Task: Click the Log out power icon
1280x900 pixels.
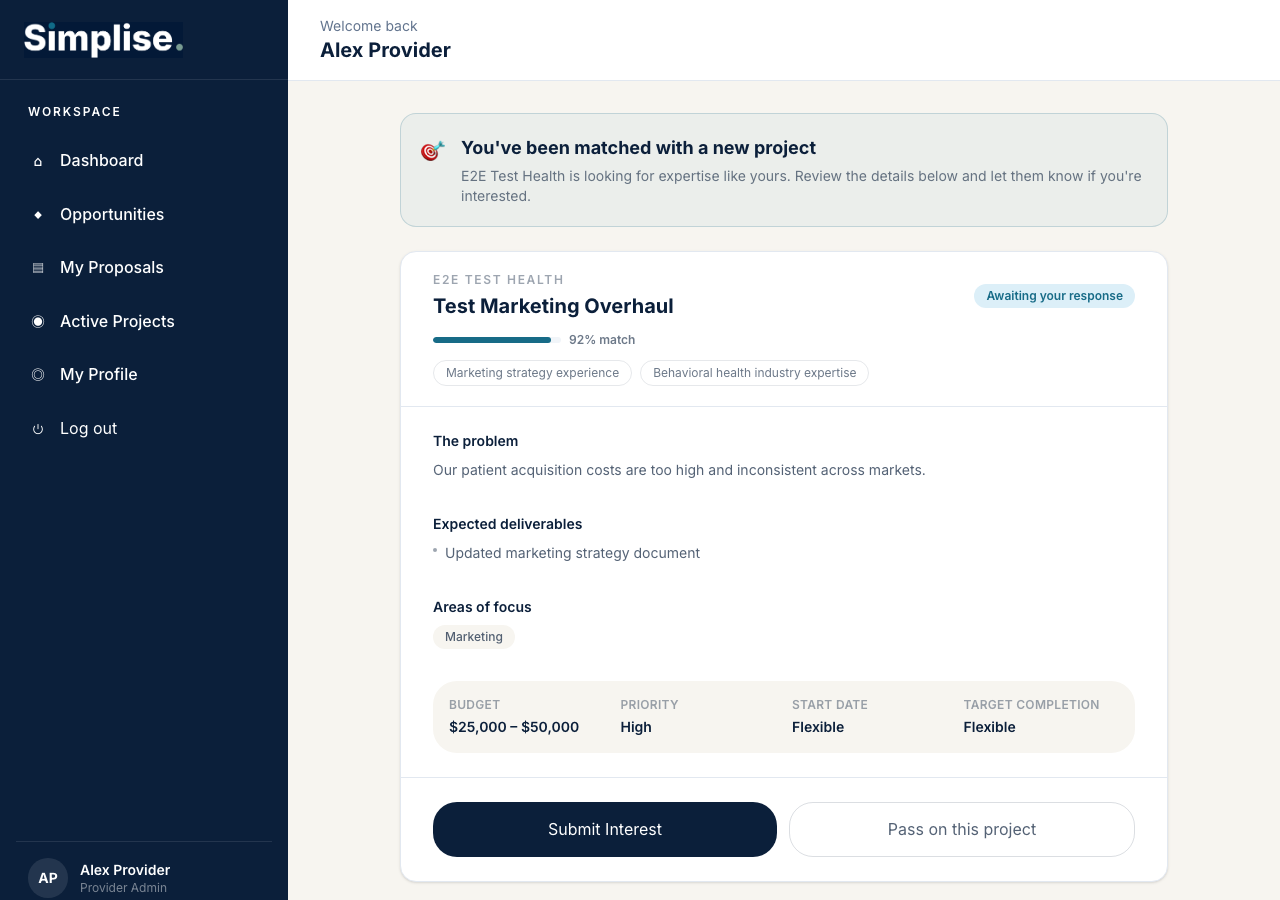Action: tap(38, 428)
